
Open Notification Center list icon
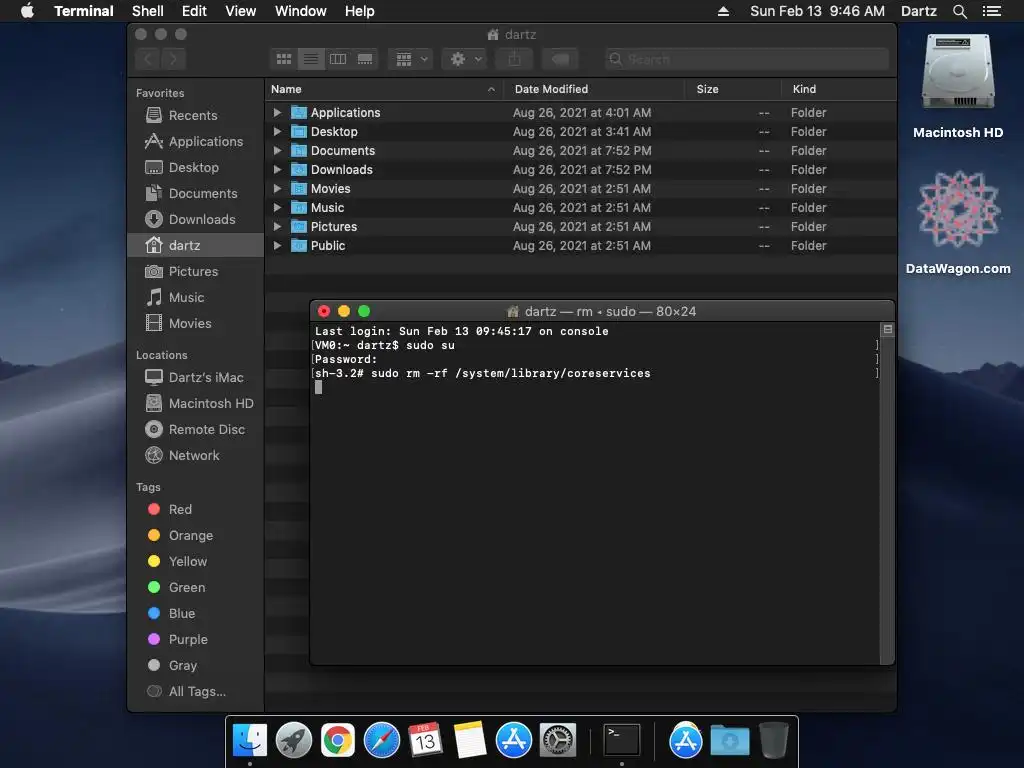click(x=991, y=11)
